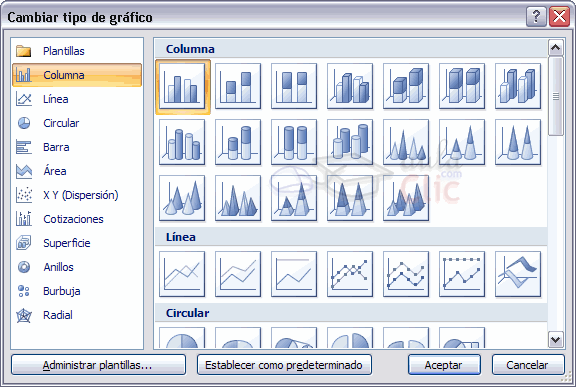
Task: Select the clustered column chart thumbnail
Action: click(182, 87)
